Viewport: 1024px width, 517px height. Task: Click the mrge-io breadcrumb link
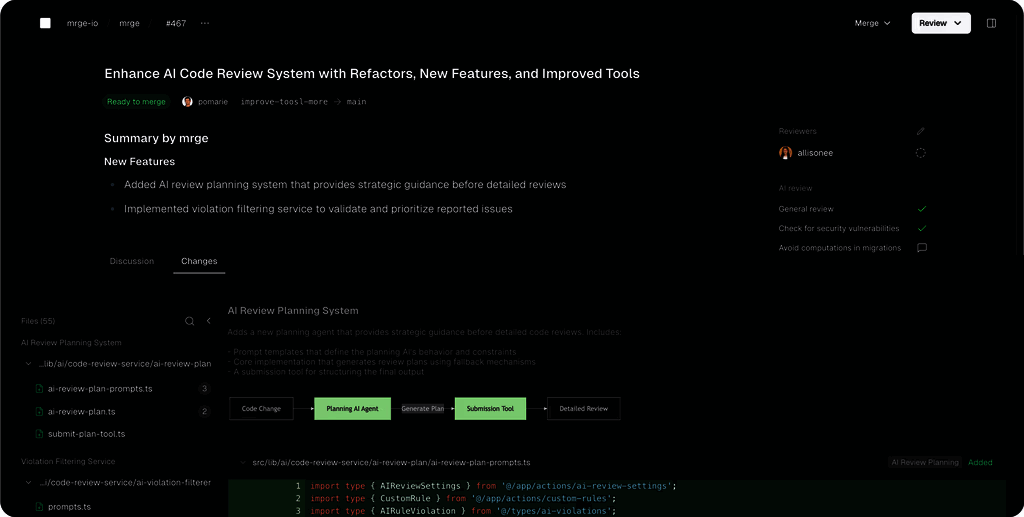[82, 23]
